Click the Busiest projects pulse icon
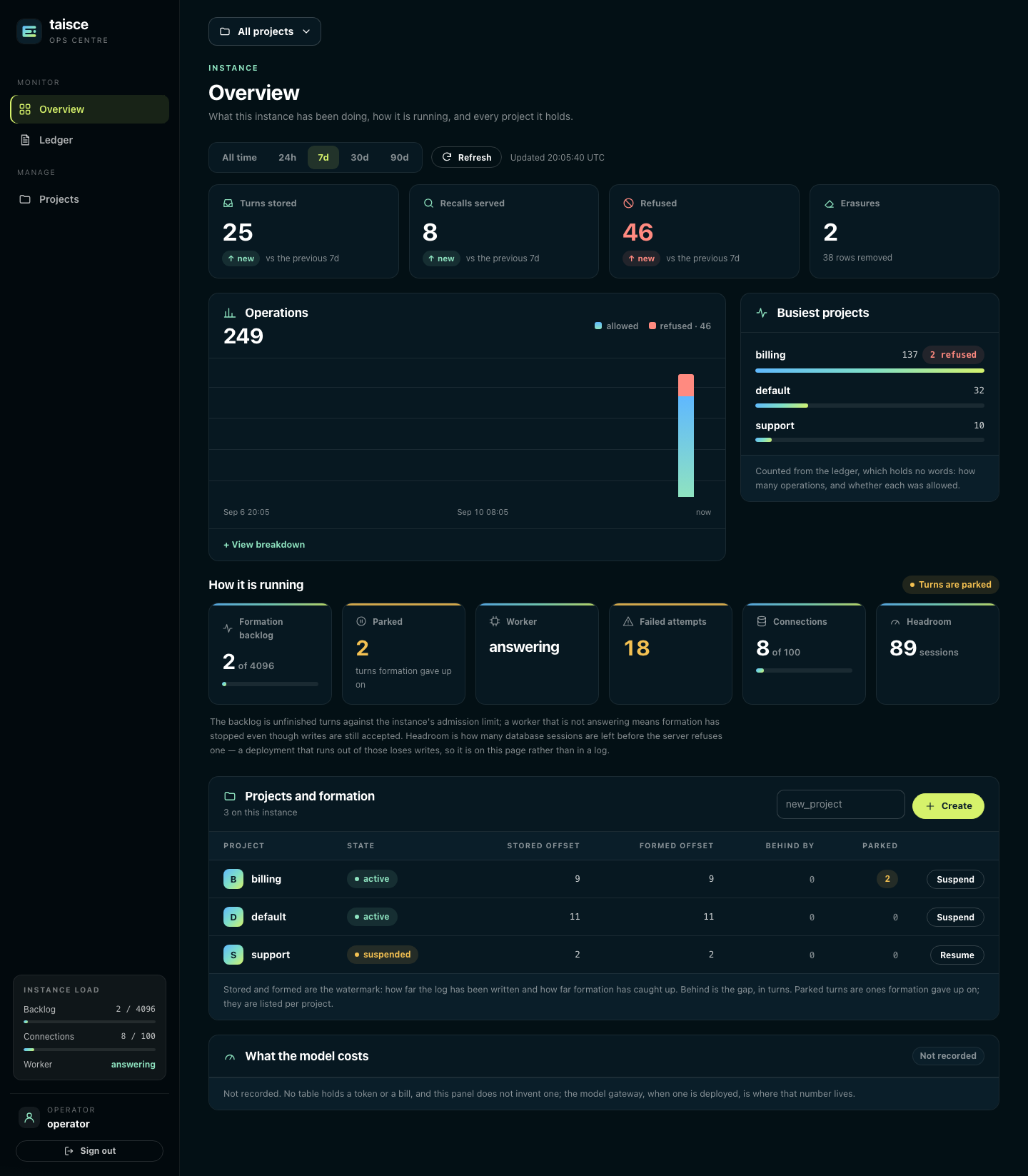Image resolution: width=1028 pixels, height=1176 pixels. coord(762,313)
